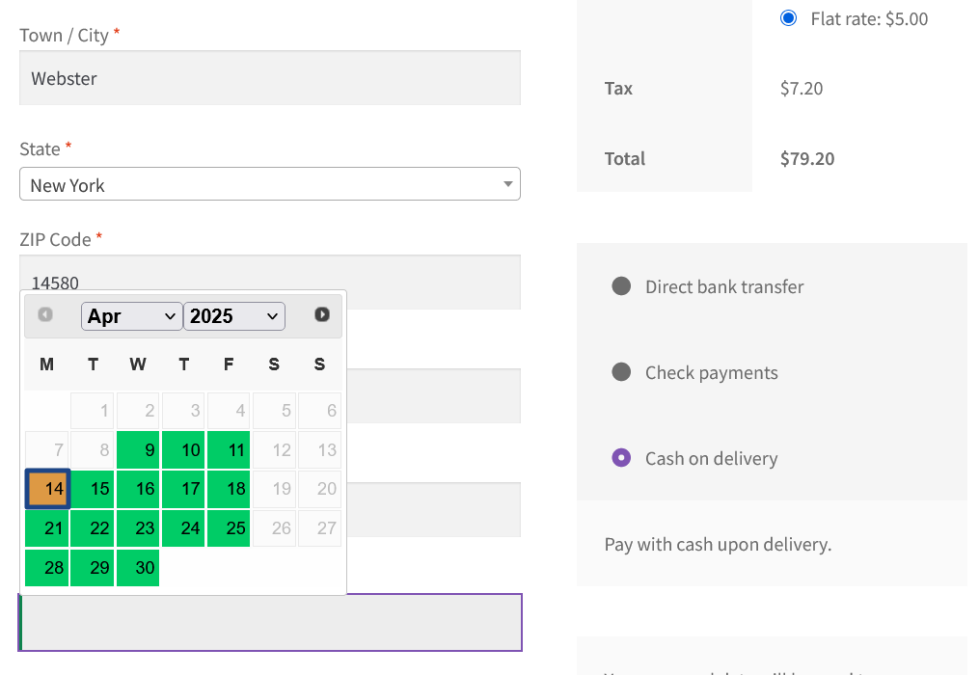Choose April 9 delivery date
Viewport: 979px width, 675px height.
(138, 450)
